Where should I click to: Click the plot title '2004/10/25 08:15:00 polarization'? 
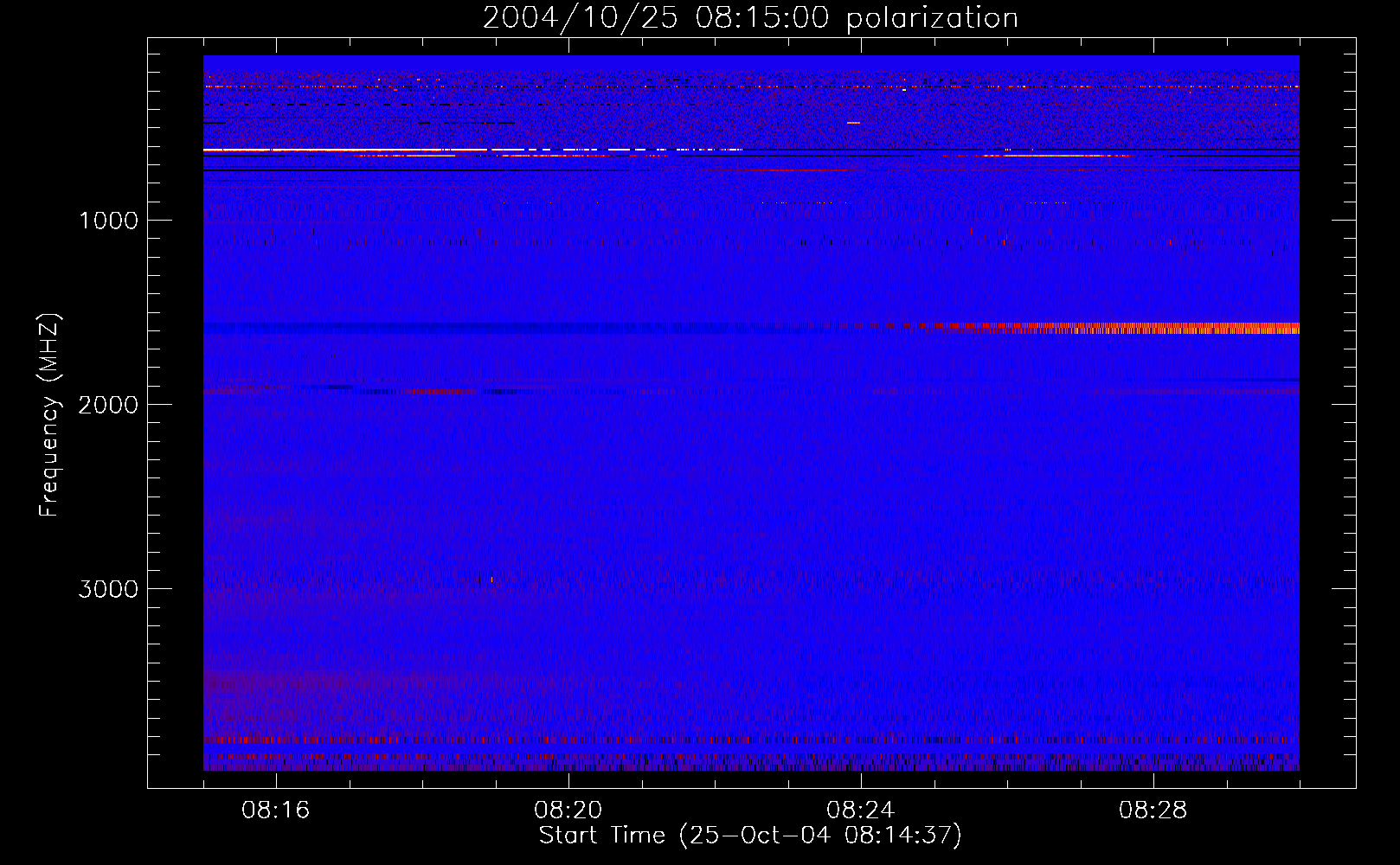(x=750, y=17)
